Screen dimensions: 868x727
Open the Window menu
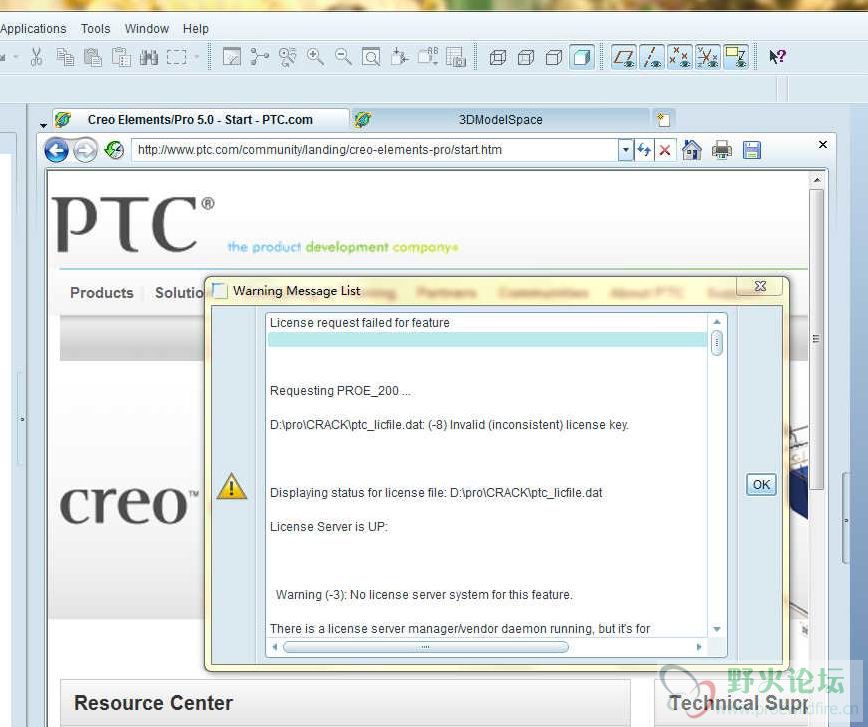point(147,28)
